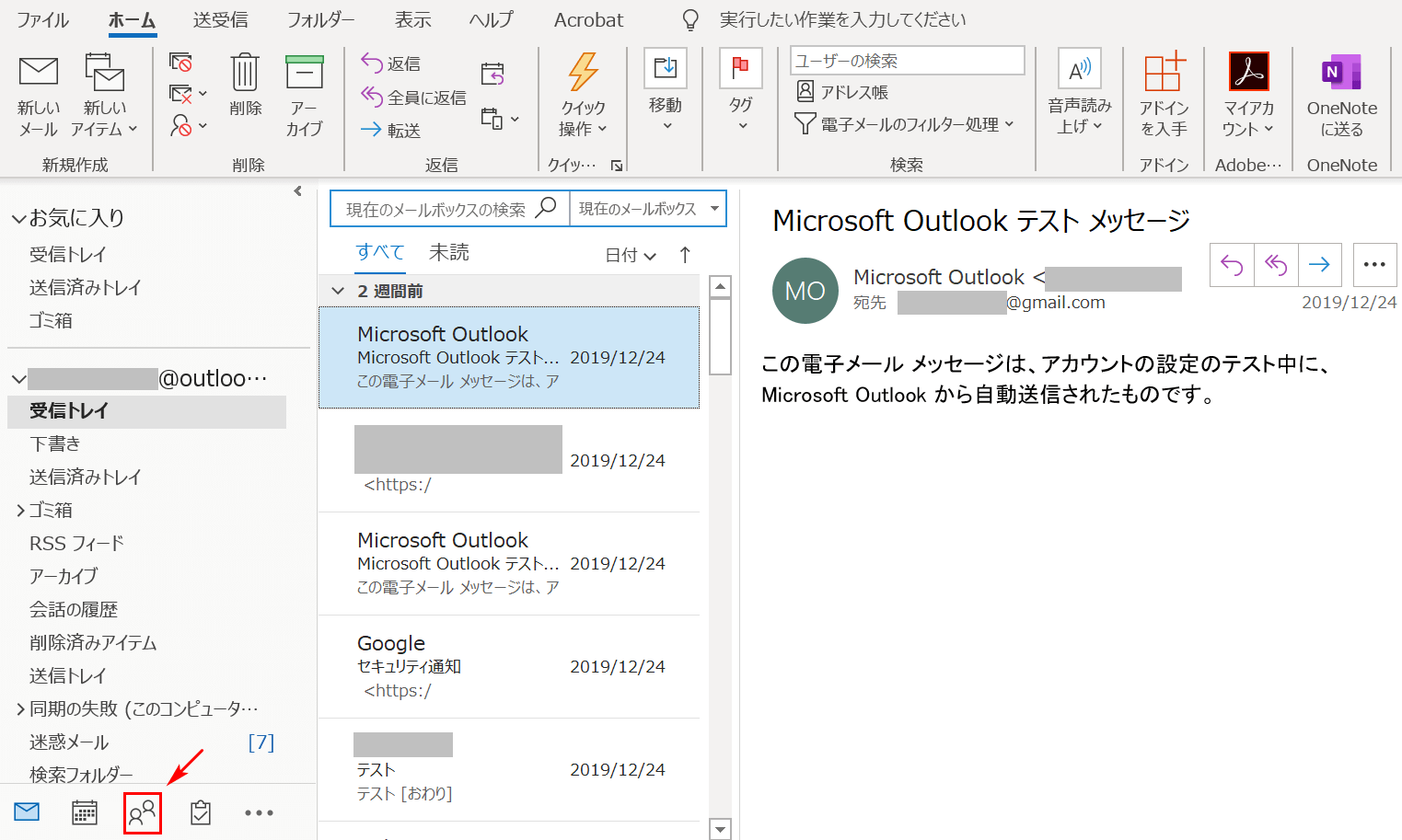Viewport: 1402px width, 840px height.
Task: Select the すべて filter tab
Action: 379,253
